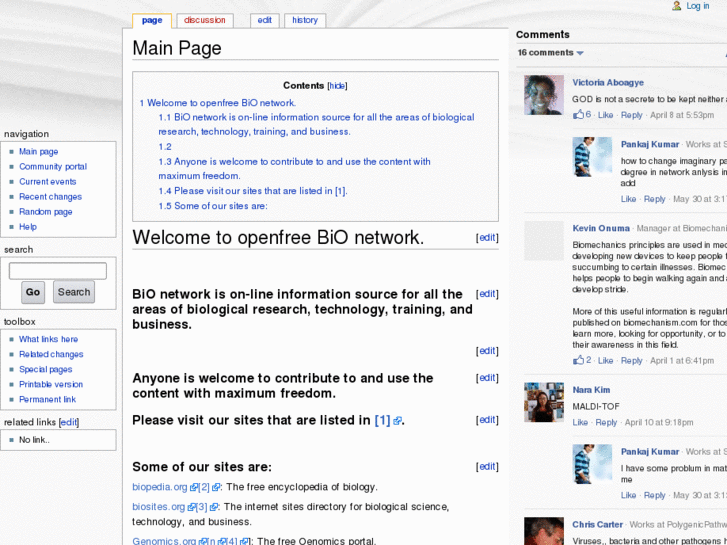Click thumbs-up icon on Kevin Onuma's comment
The height and width of the screenshot is (545, 727).
click(579, 359)
